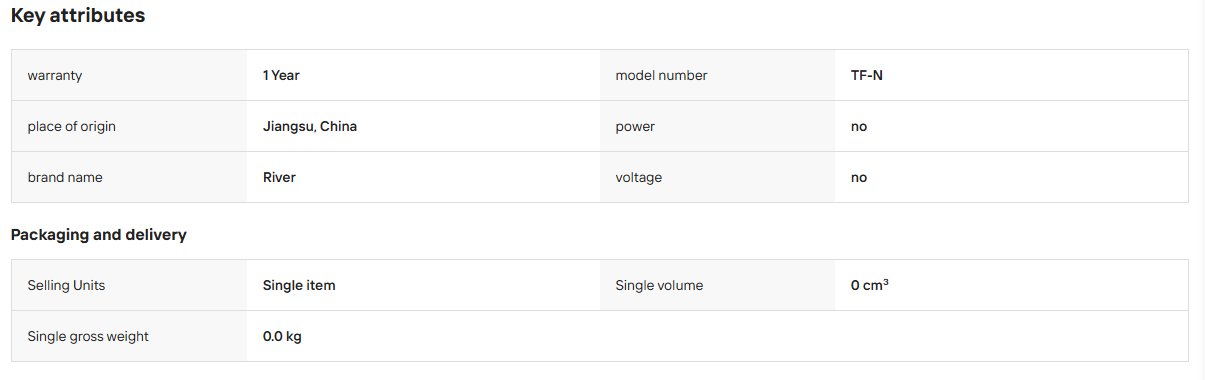Select the power label cell
Image resolution: width=1207 pixels, height=380 pixels.
click(717, 127)
